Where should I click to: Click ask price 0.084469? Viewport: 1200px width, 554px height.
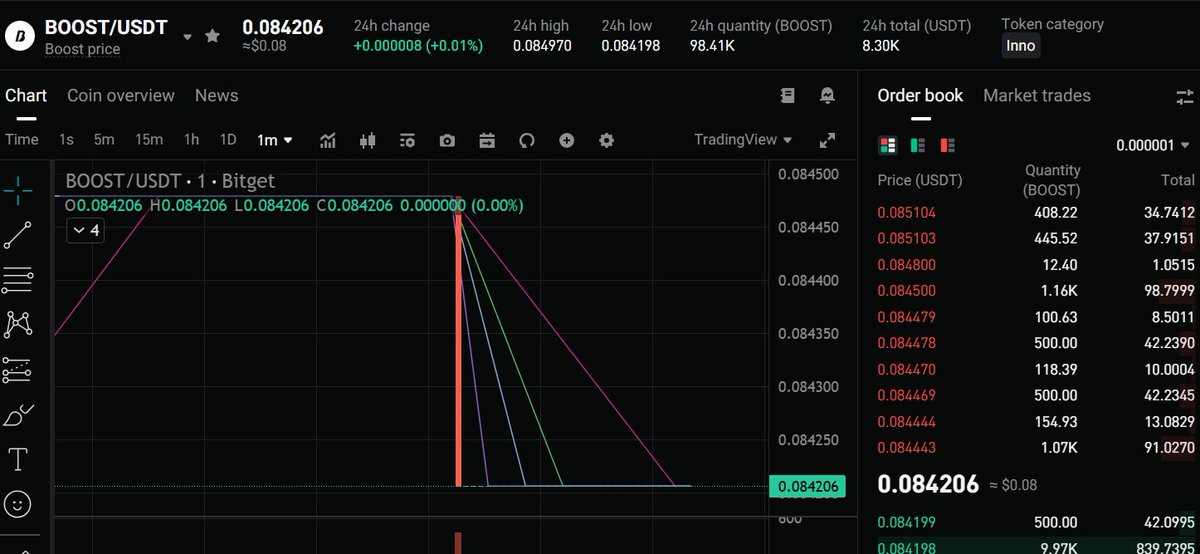pyautogui.click(x=906, y=395)
